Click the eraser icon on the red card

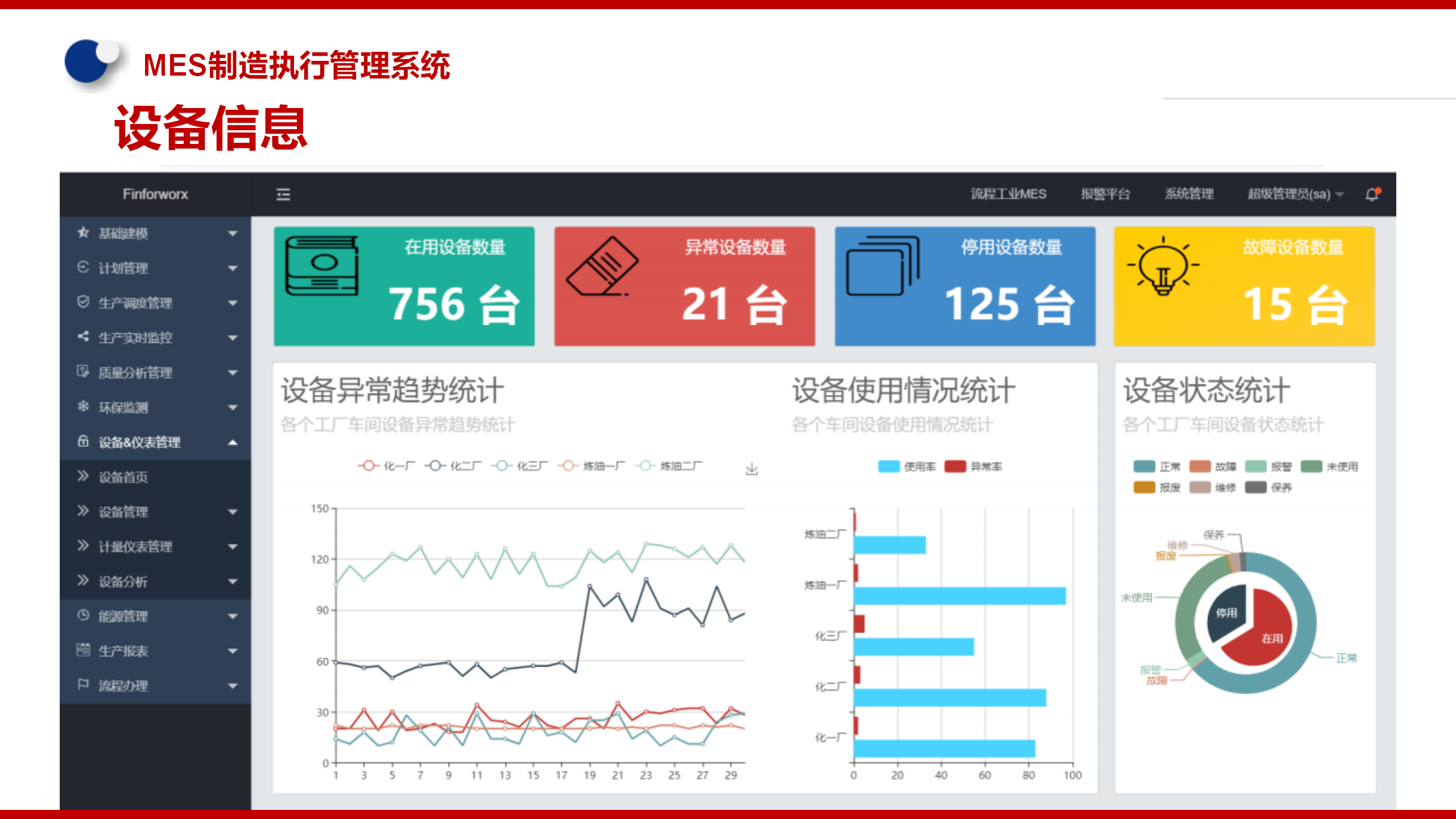point(602,266)
